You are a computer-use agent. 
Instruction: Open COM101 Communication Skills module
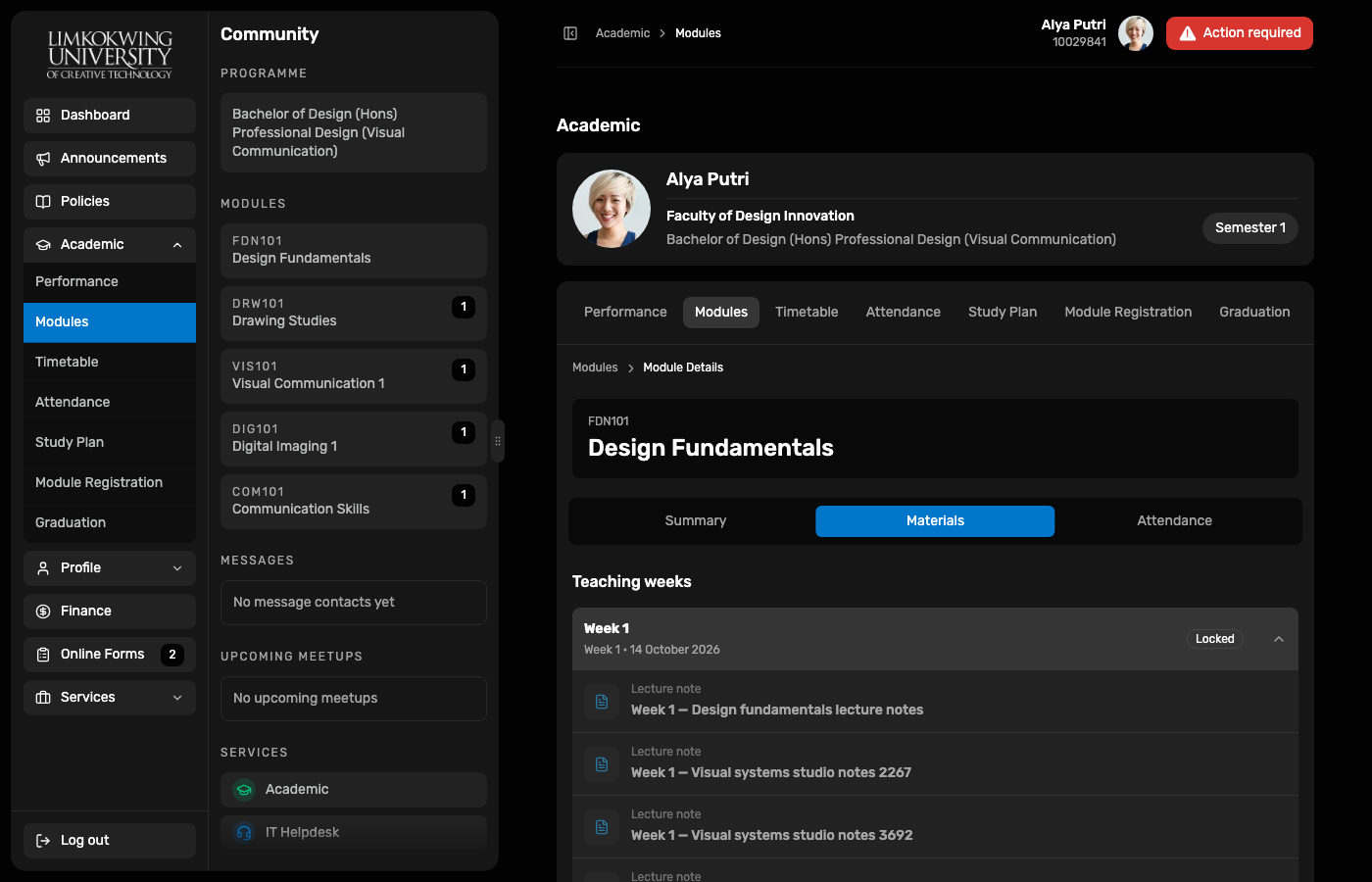point(354,502)
